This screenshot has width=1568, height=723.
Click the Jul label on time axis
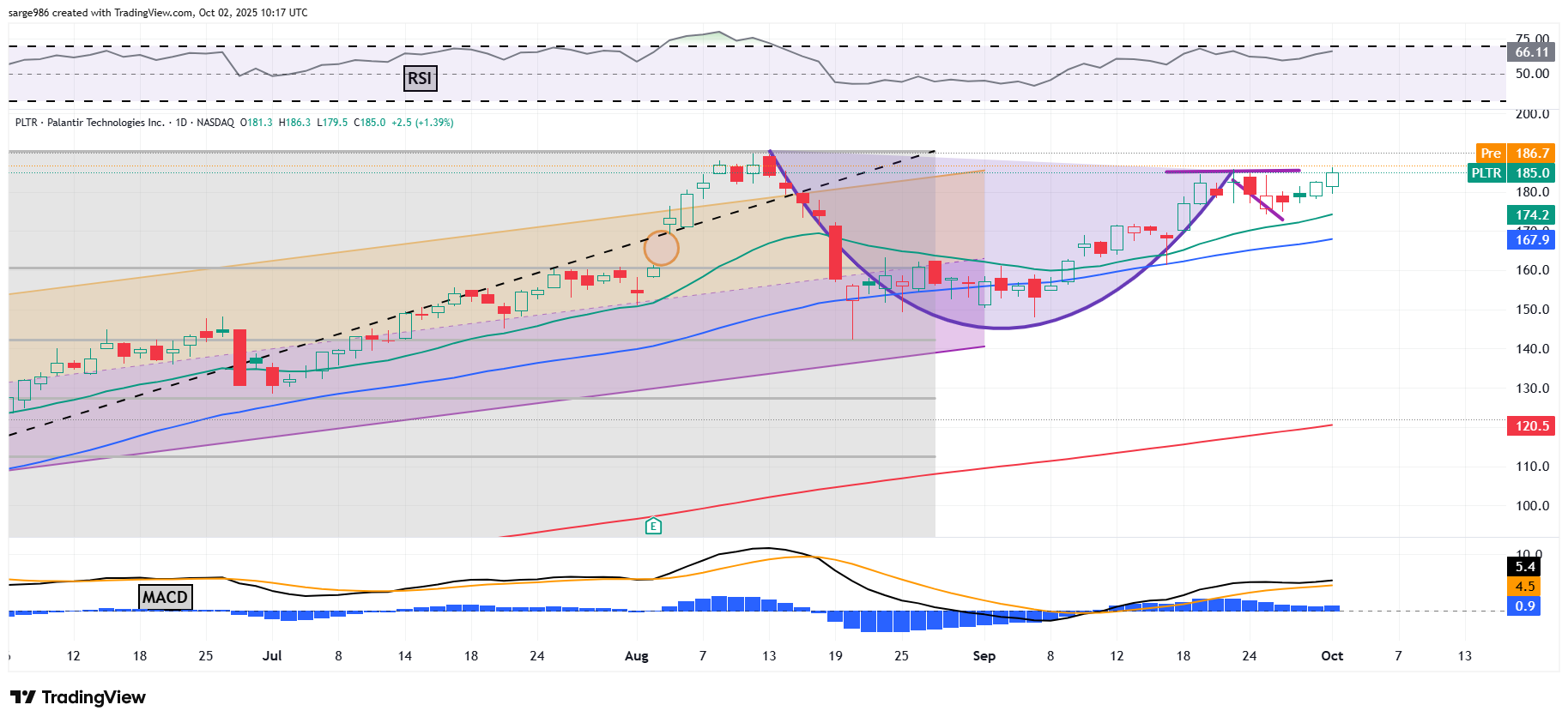coord(272,656)
